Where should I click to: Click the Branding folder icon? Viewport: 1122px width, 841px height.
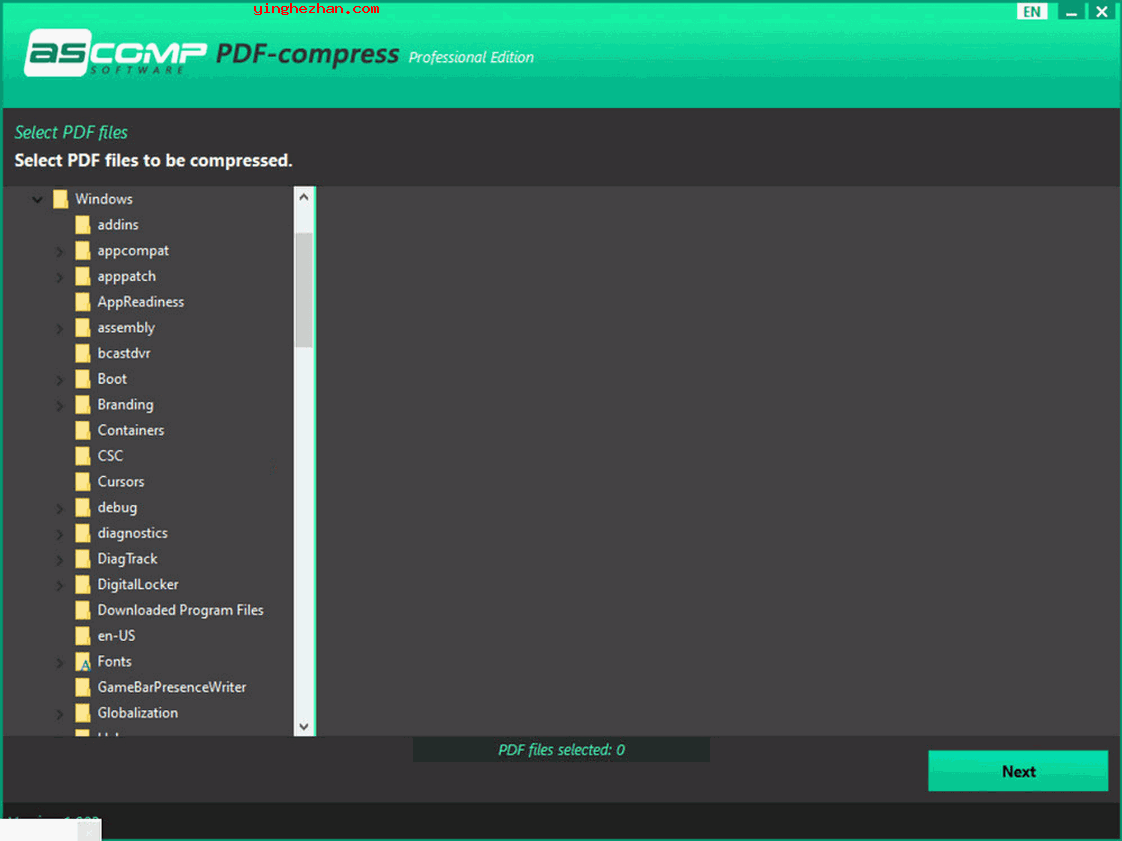[x=83, y=405]
